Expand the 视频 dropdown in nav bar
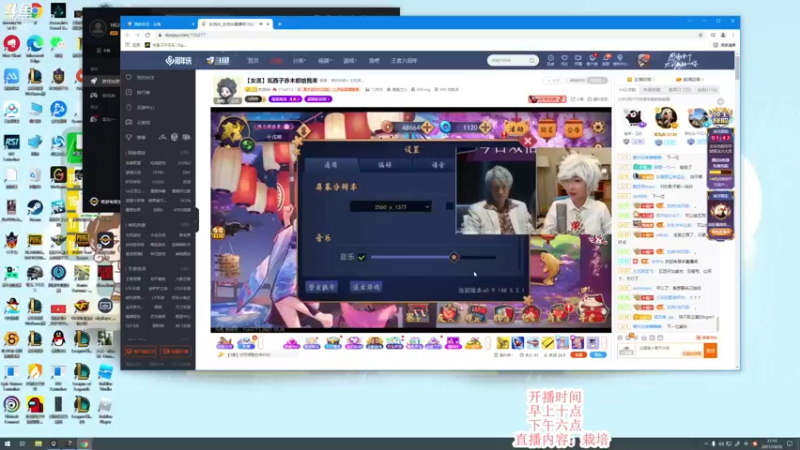This screenshot has width=800, height=450. [x=324, y=60]
